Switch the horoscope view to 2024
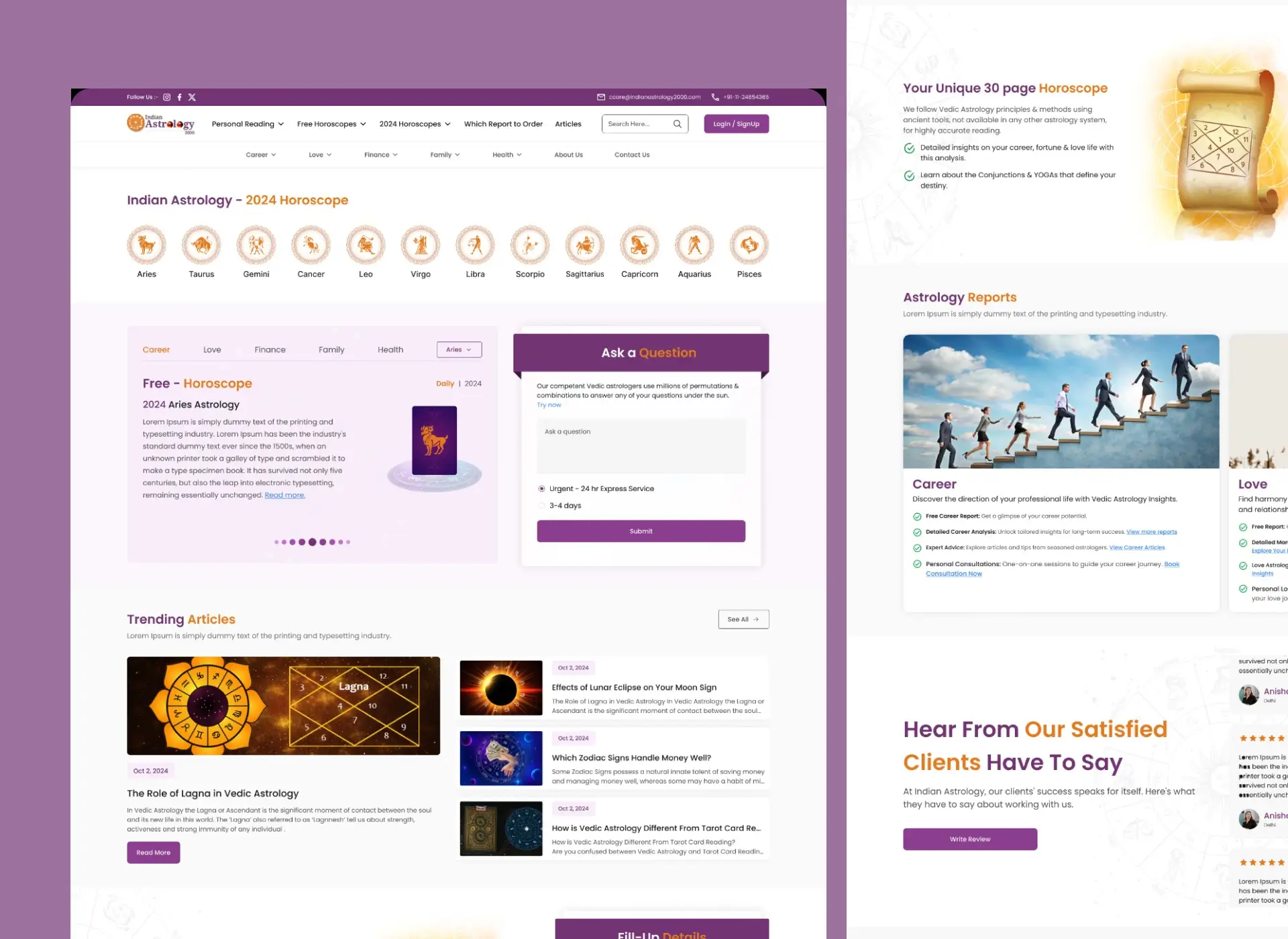 (x=472, y=383)
